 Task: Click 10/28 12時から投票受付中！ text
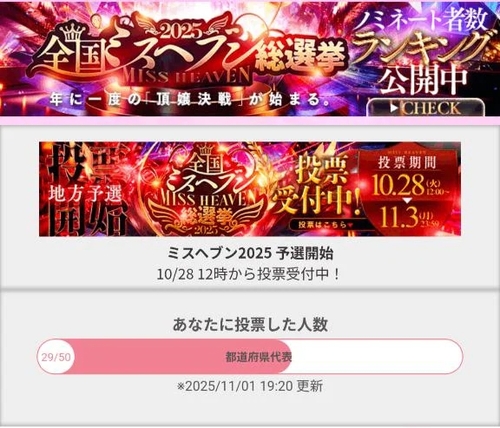[248, 275]
